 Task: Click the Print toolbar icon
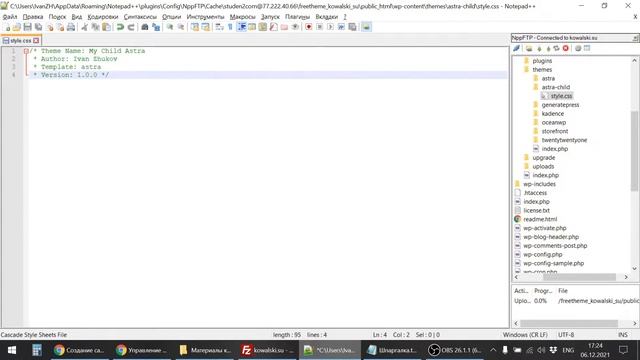point(71,27)
